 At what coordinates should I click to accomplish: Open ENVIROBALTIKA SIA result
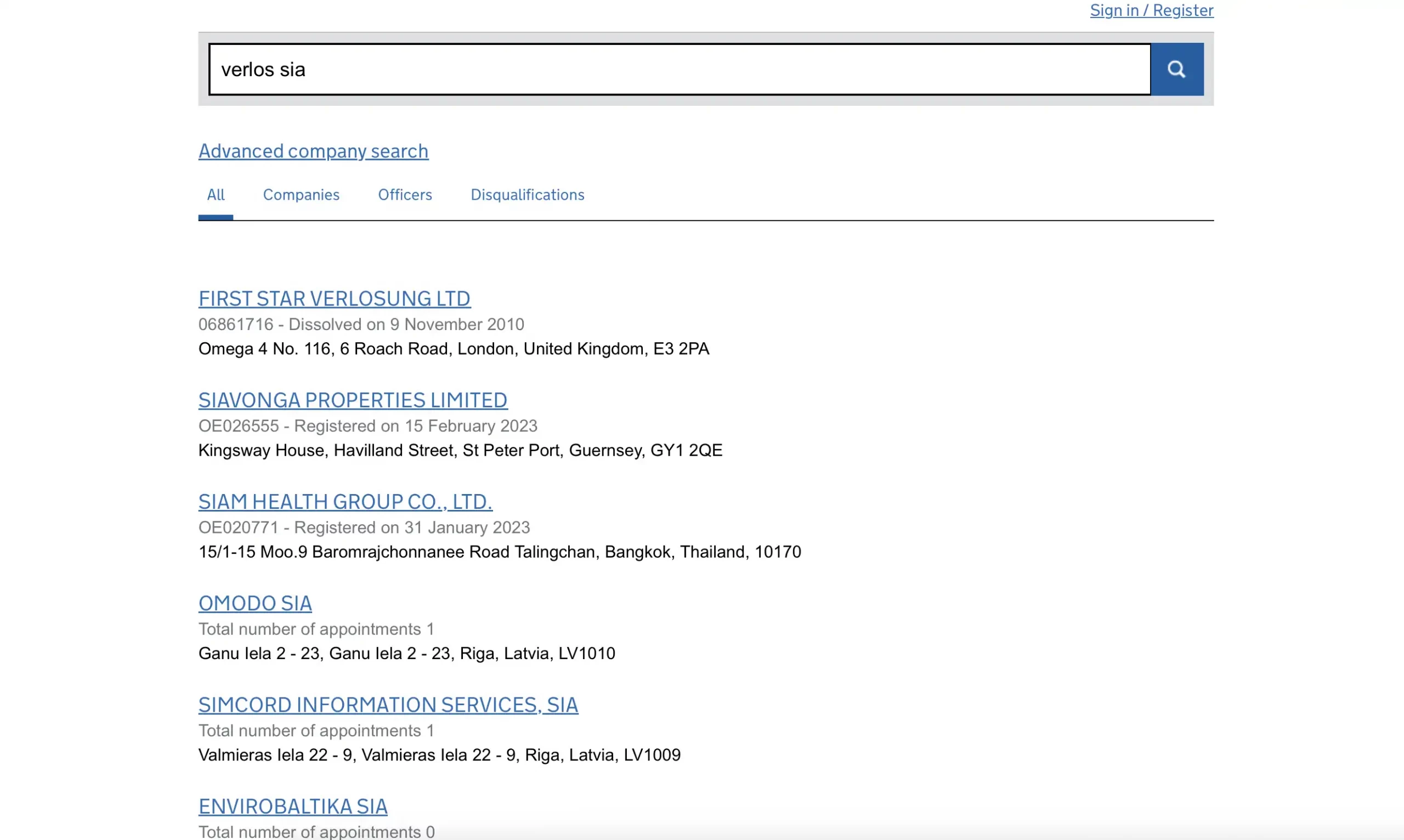tap(293, 806)
